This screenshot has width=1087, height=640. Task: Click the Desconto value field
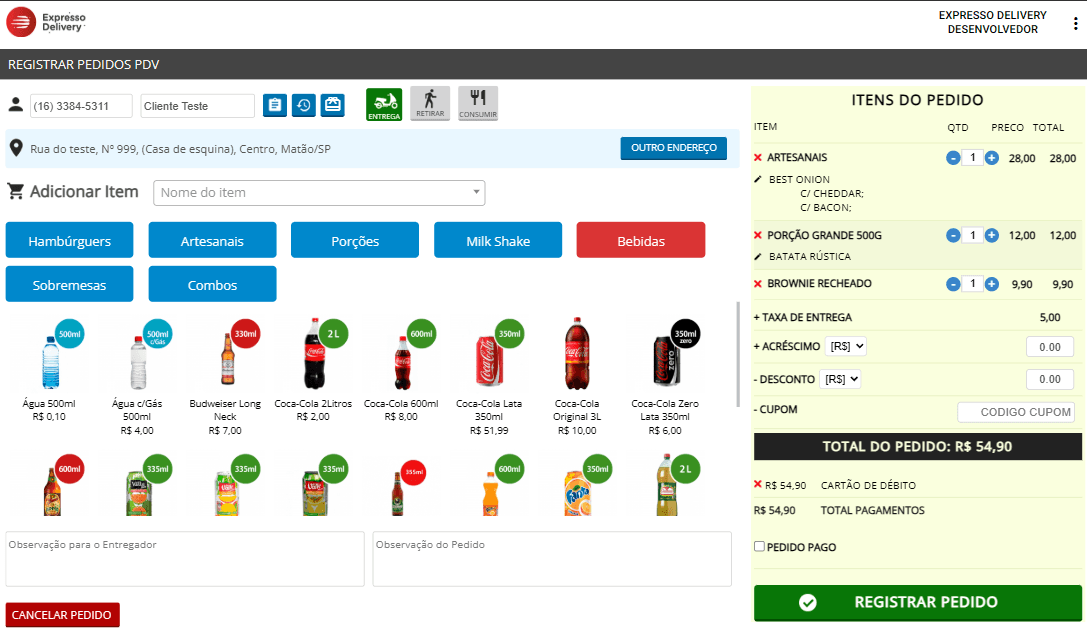(1050, 379)
